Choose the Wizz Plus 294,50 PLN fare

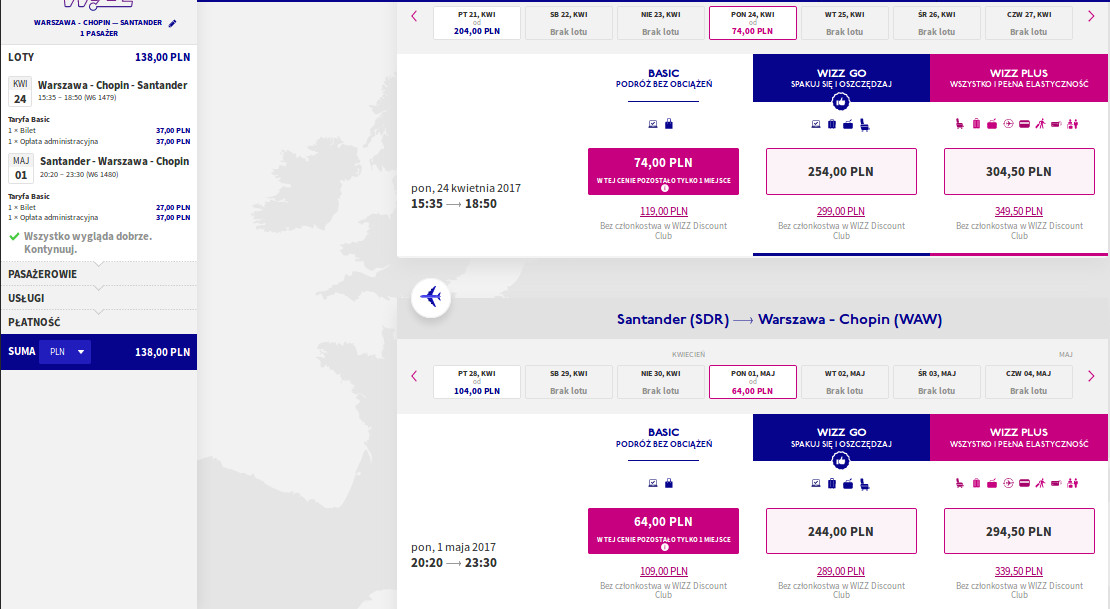(x=1019, y=531)
